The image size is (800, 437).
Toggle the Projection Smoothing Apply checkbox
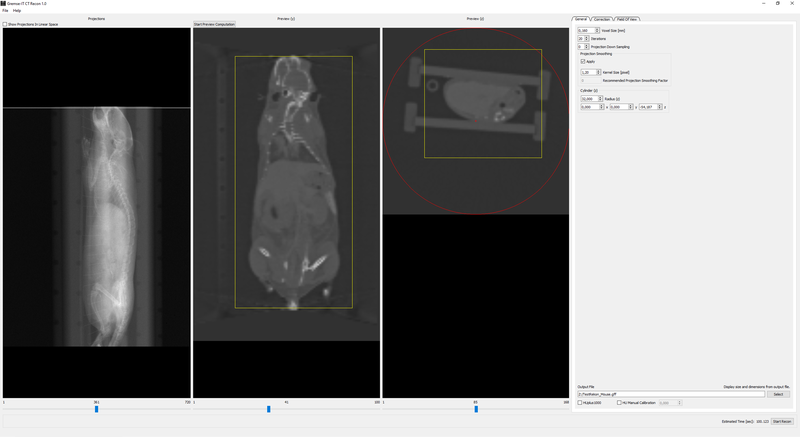[583, 61]
